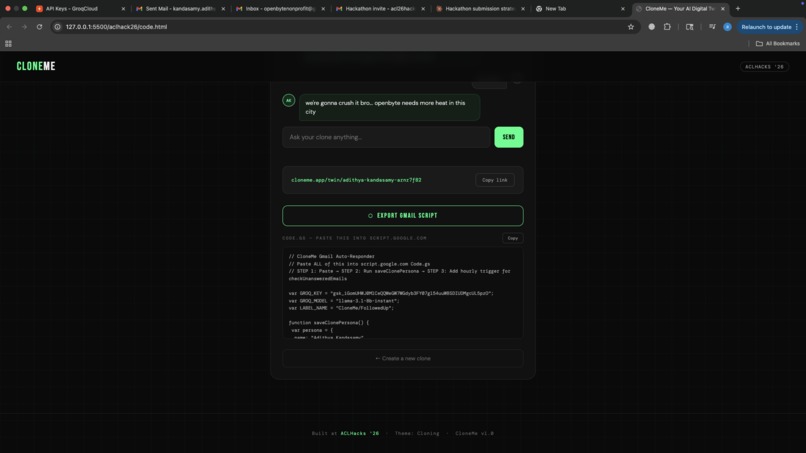Click the GROQ_KEY line in the script

pyautogui.click(x=391, y=293)
